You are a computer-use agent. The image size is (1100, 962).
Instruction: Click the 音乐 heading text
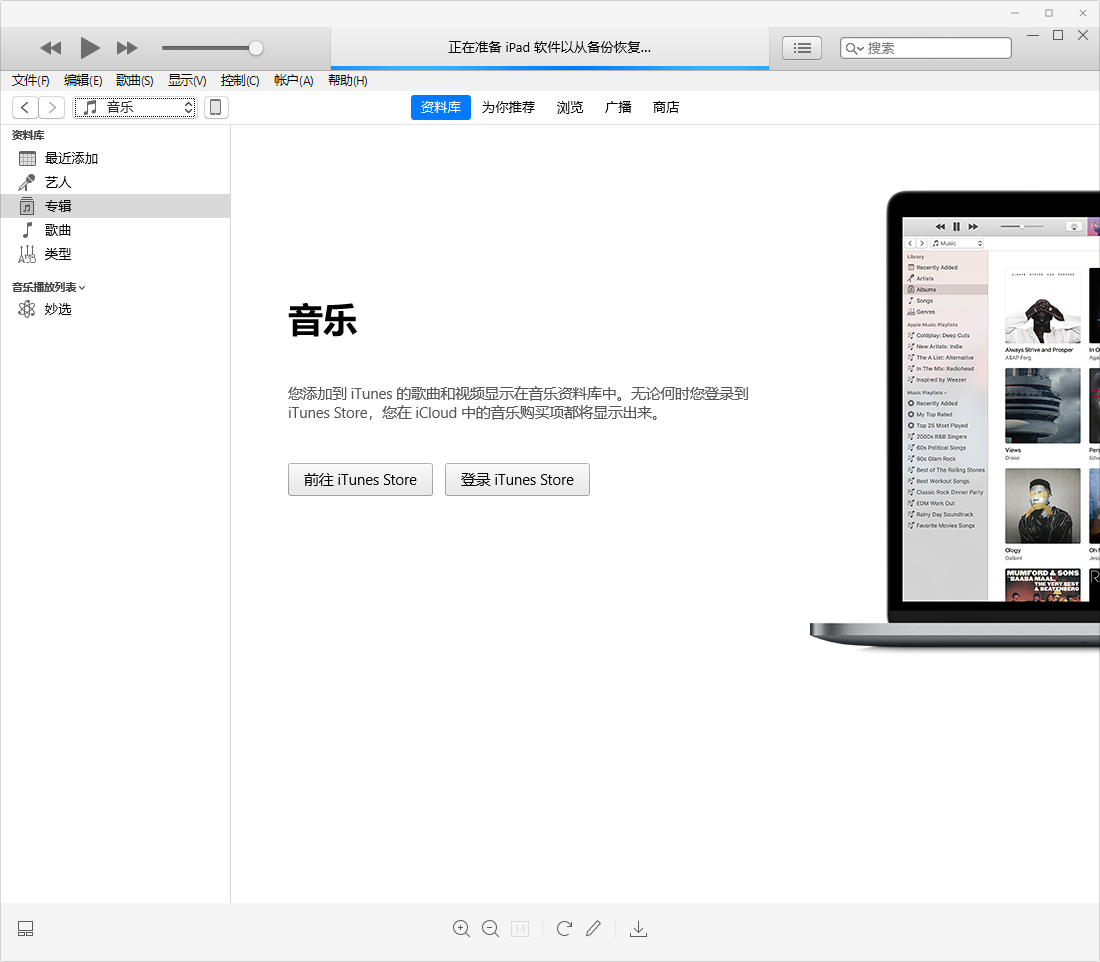[323, 320]
